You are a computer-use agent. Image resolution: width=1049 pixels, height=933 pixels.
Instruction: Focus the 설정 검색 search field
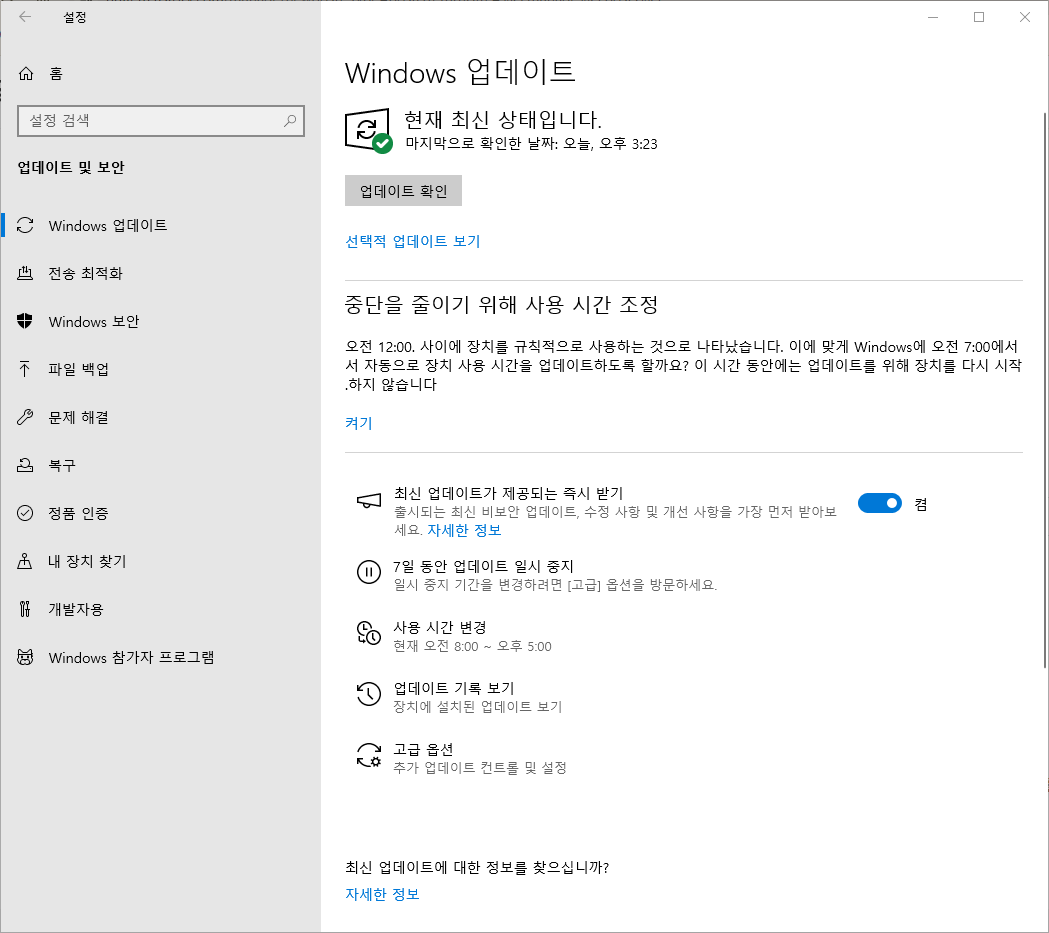tap(161, 120)
